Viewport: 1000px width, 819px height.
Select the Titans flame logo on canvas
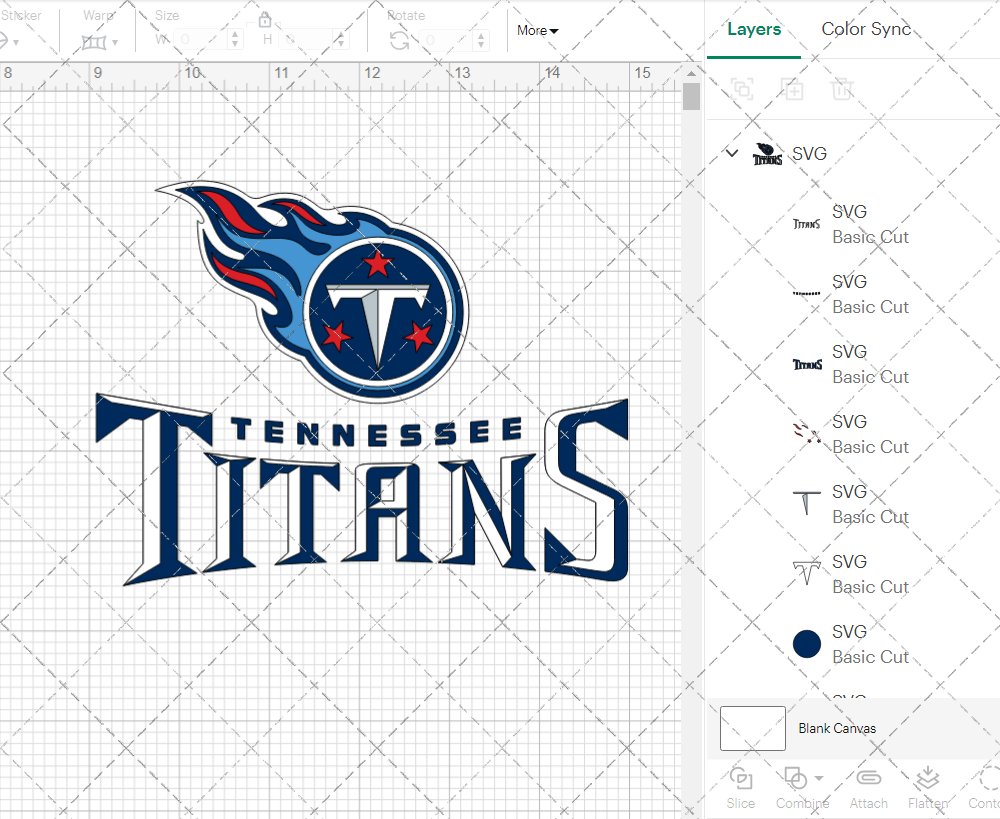(x=312, y=291)
